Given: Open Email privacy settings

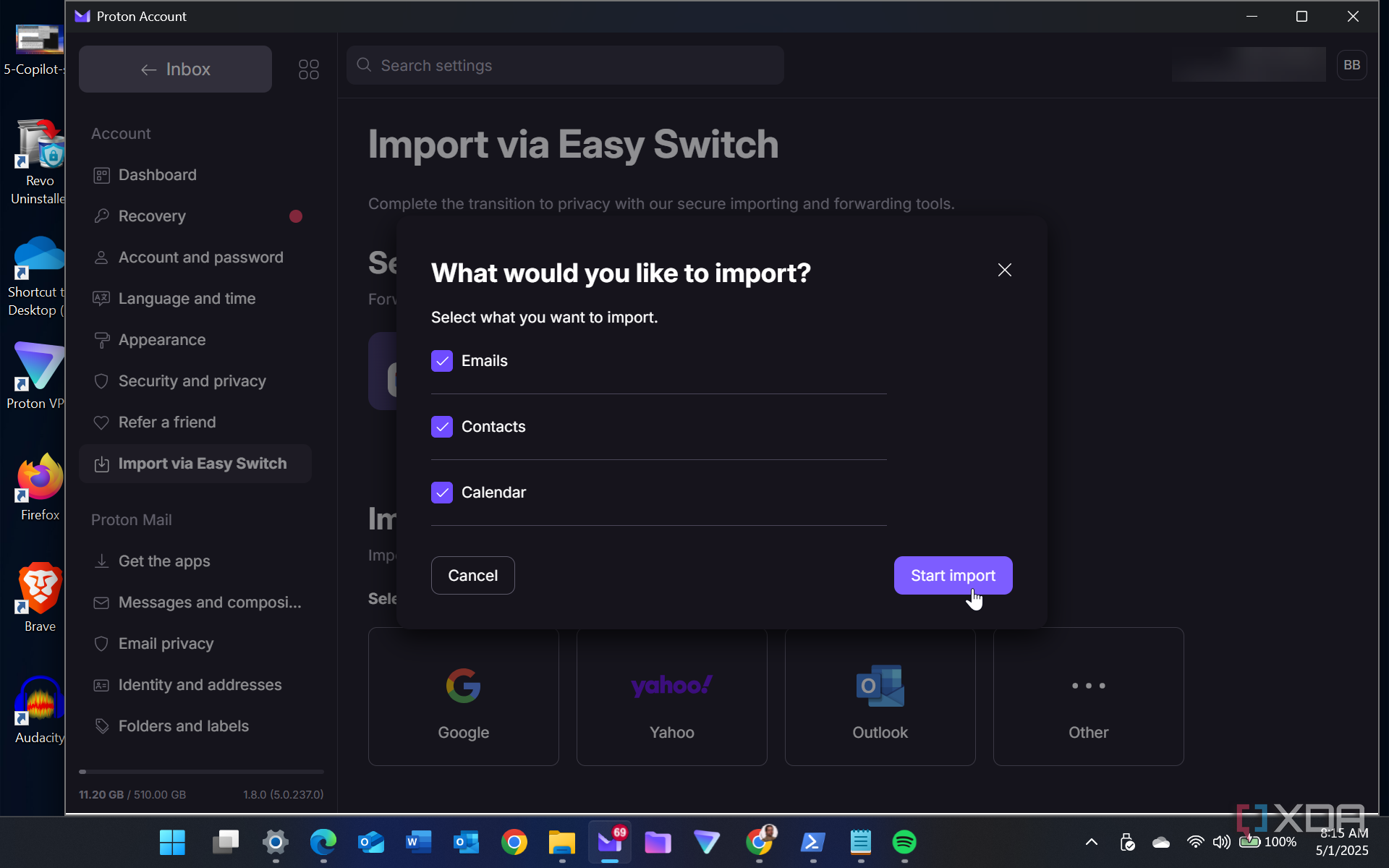Looking at the screenshot, I should pos(195,644).
